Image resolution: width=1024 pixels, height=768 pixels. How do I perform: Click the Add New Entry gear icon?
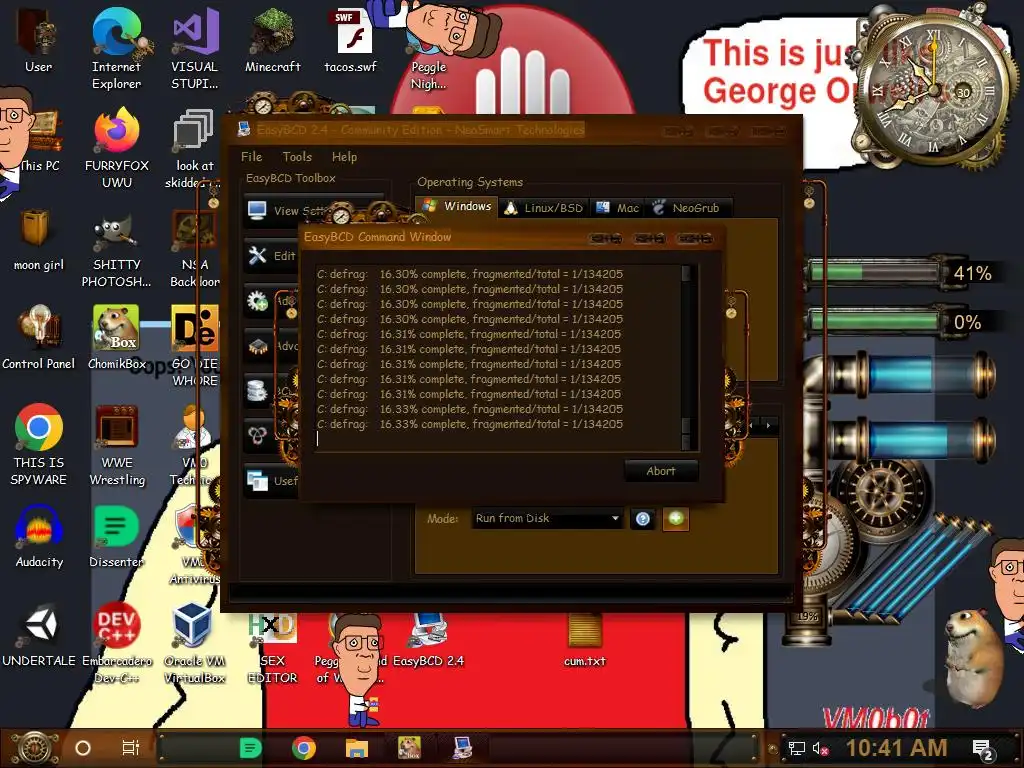[x=257, y=300]
